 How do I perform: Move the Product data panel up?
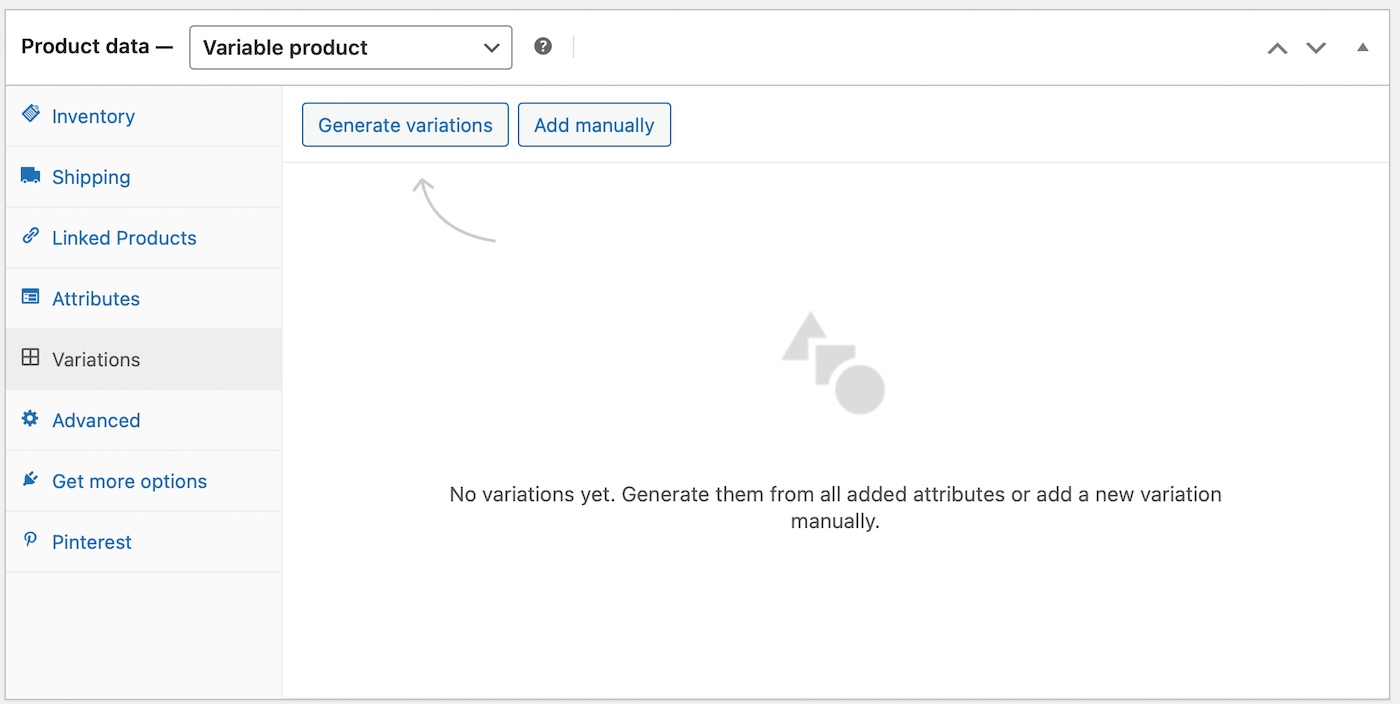tap(1277, 46)
